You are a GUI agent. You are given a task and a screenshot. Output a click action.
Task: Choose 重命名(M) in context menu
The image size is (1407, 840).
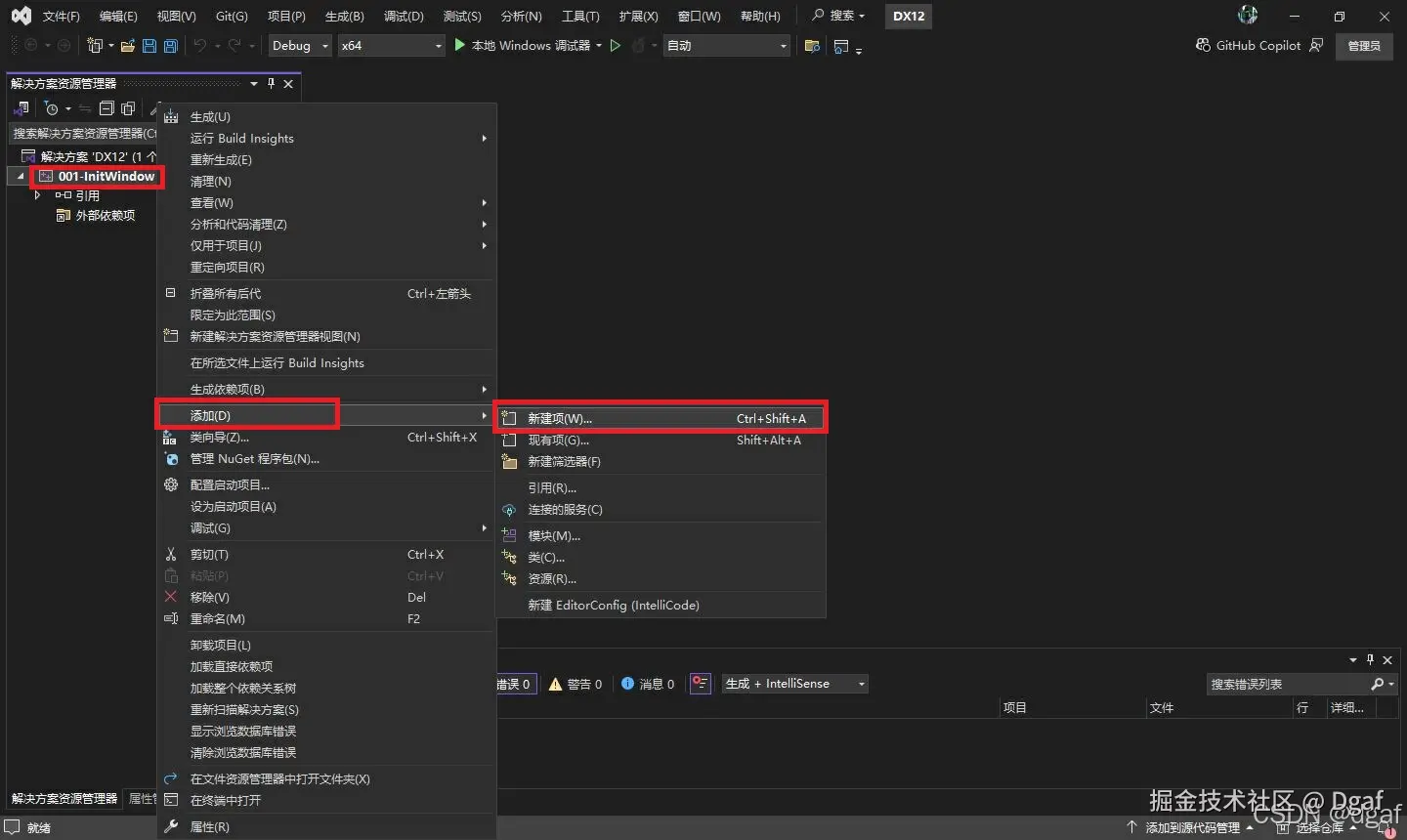[x=326, y=619]
